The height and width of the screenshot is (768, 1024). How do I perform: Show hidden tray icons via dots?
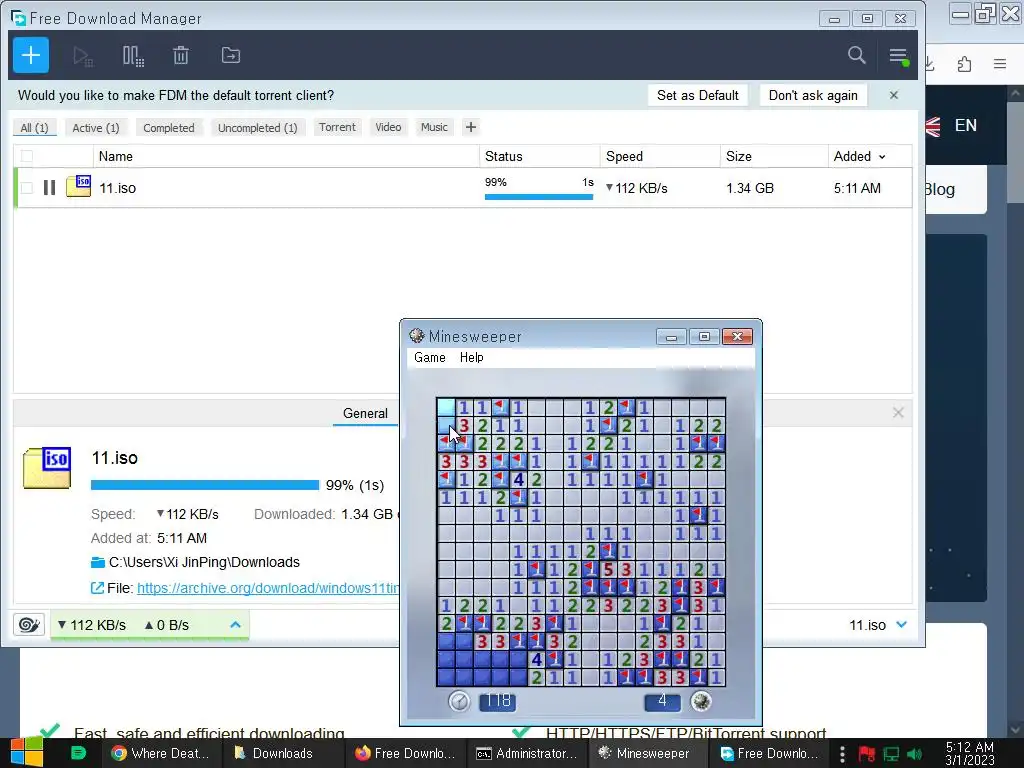tap(842, 754)
